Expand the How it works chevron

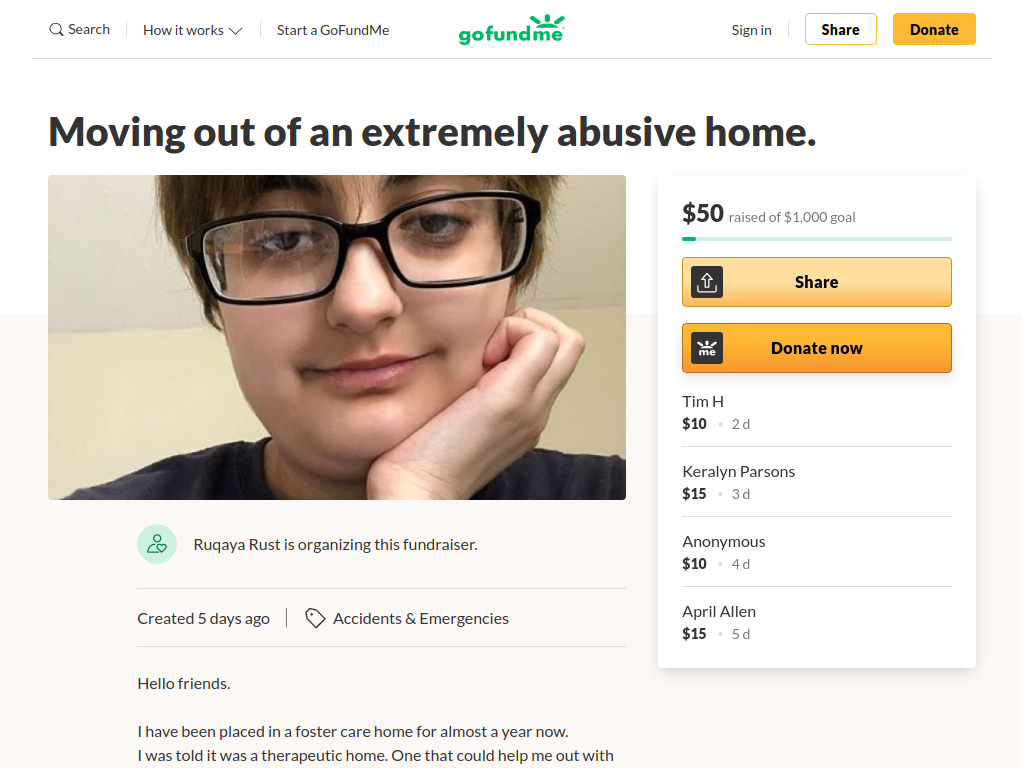236,31
